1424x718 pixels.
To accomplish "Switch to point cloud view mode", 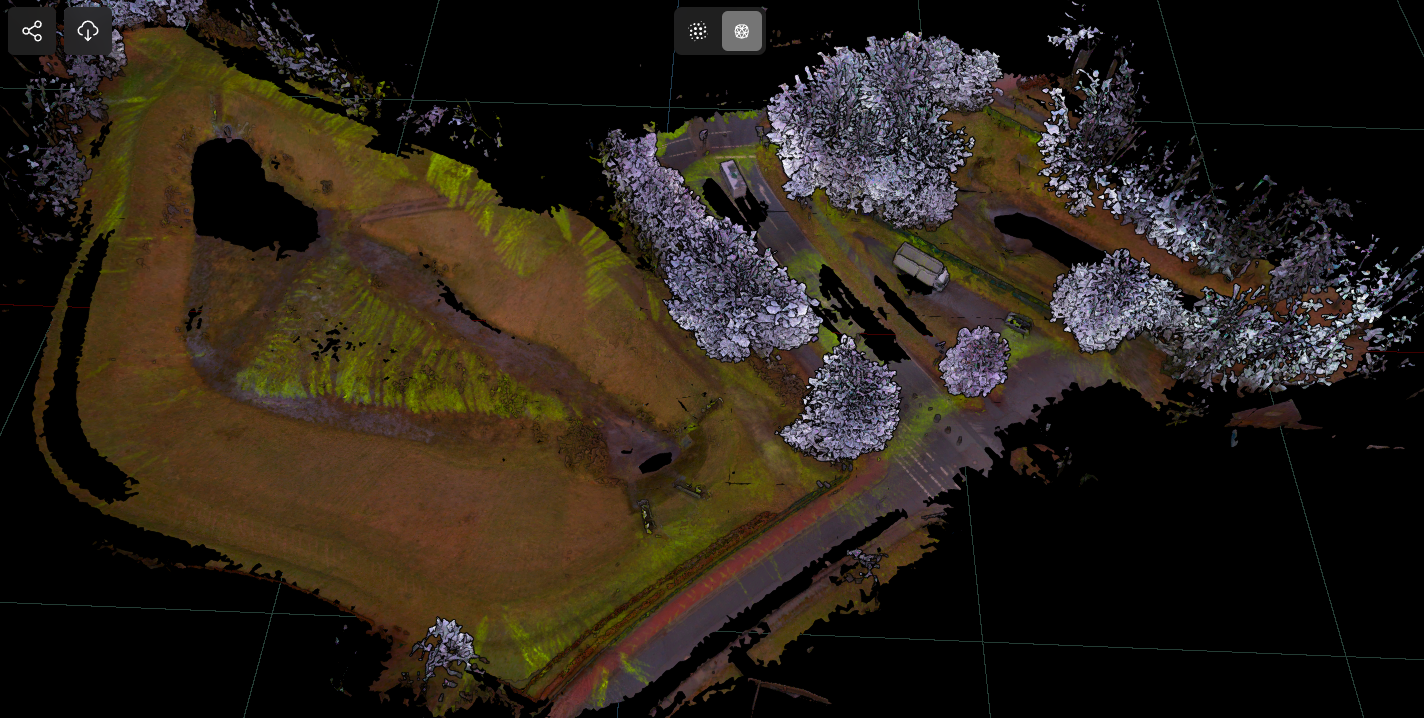I will [x=698, y=31].
